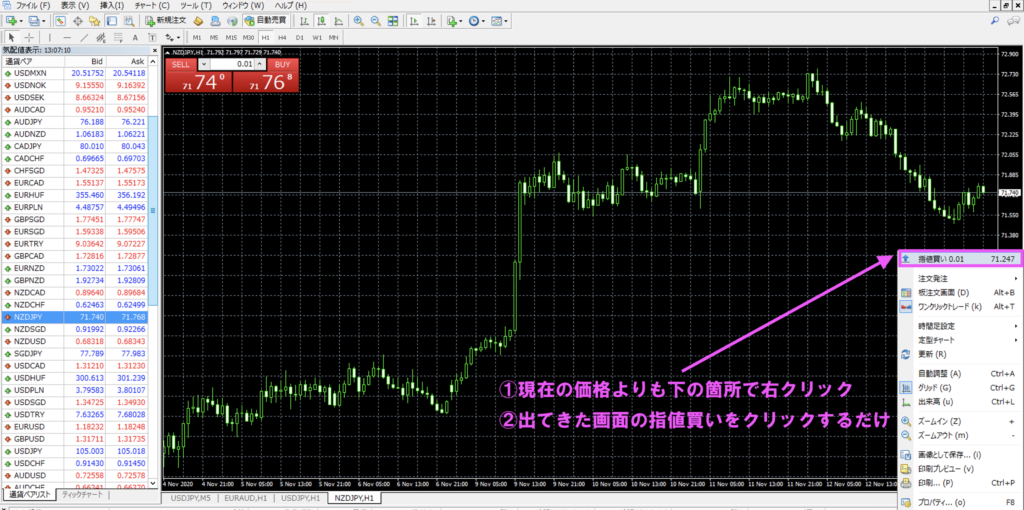Viewport: 1024px width, 510px height.
Task: Open the Profiles toolbar icon
Action: click(x=34, y=21)
